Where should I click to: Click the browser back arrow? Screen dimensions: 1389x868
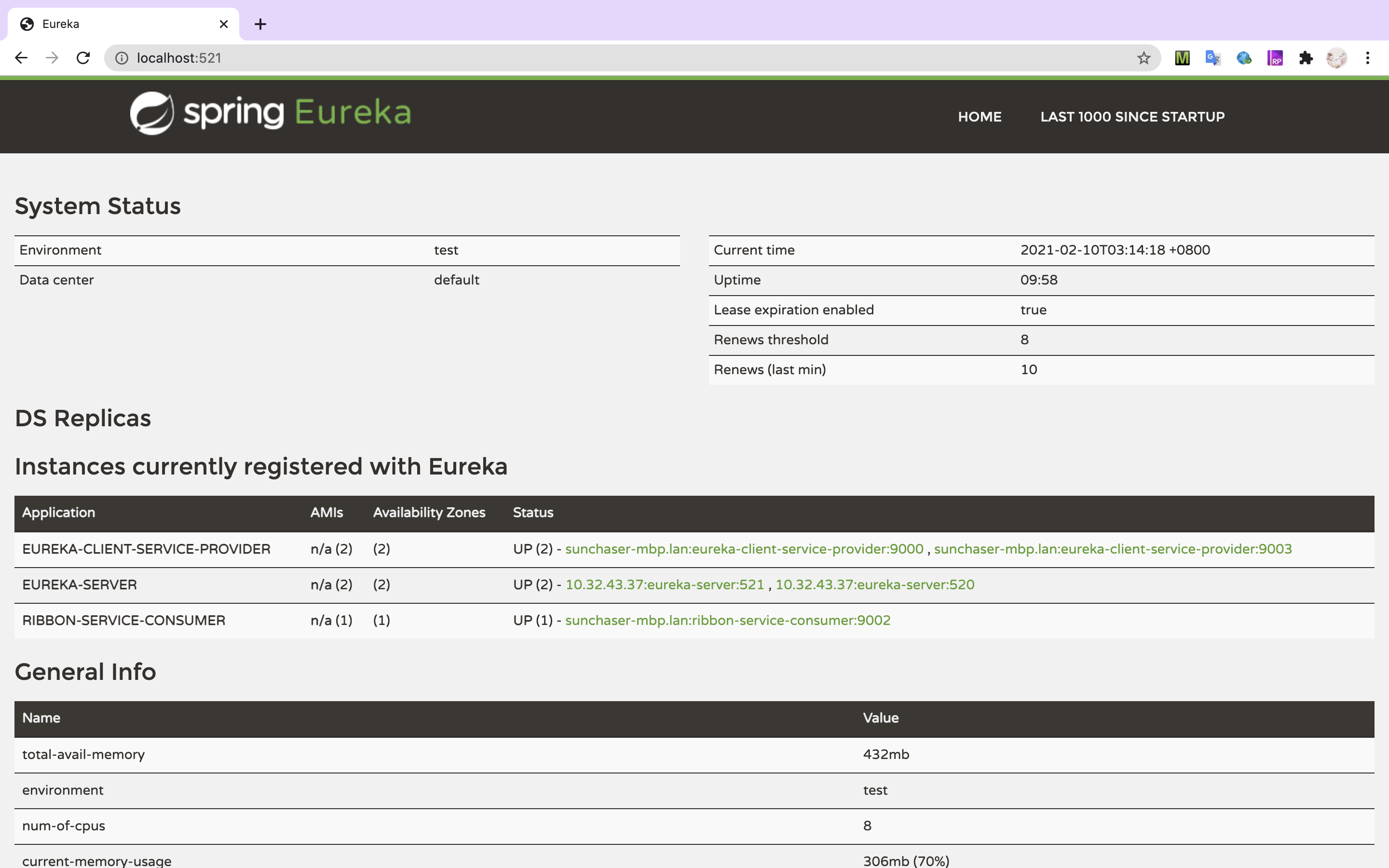21,58
